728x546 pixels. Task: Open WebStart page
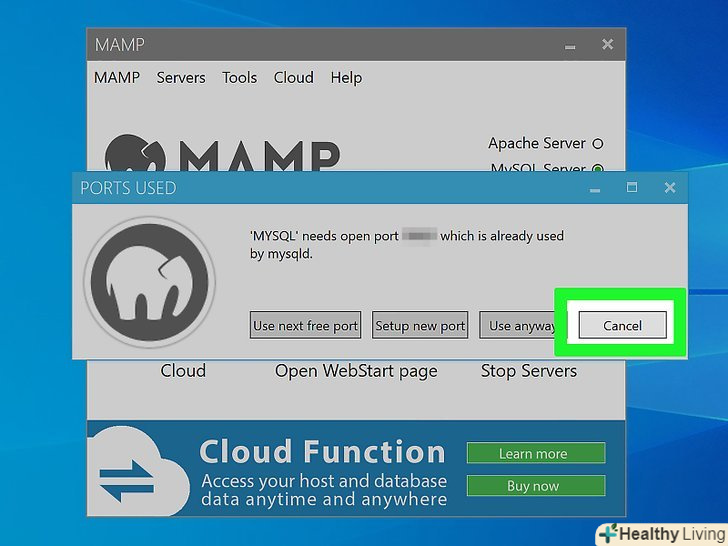(x=356, y=371)
